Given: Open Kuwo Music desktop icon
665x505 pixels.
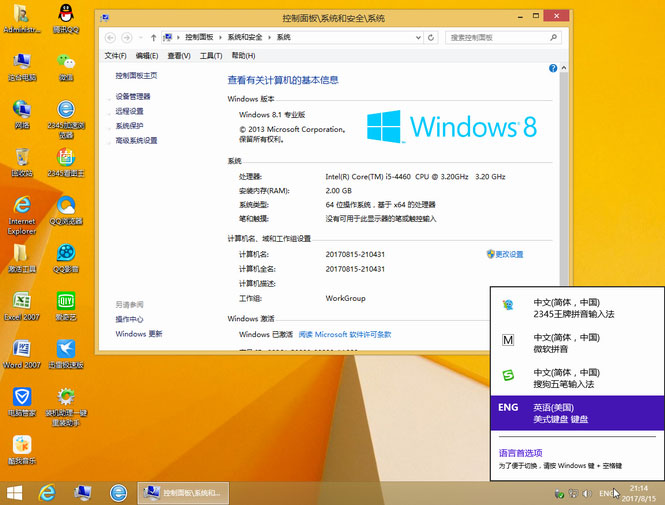Looking at the screenshot, I should pyautogui.click(x=22, y=450).
